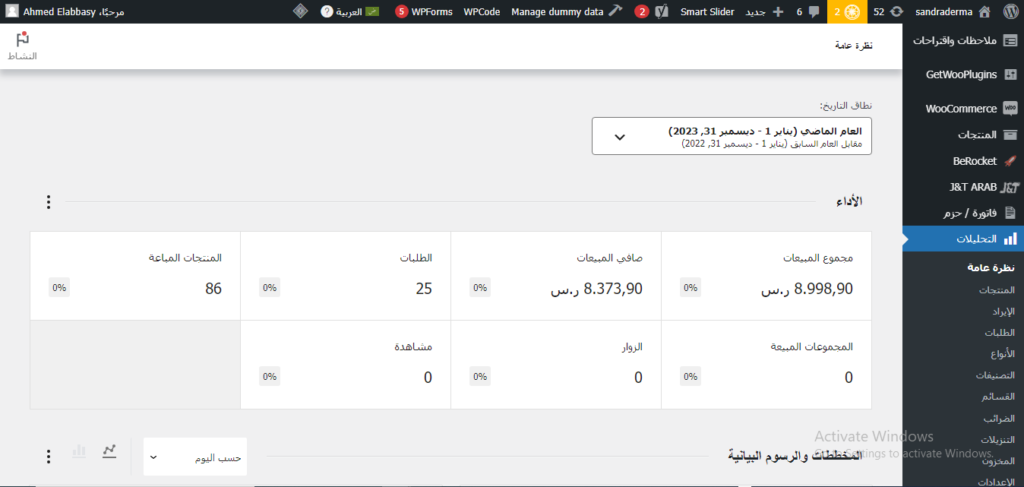Click the feedback notes sidebar icon
This screenshot has height=487, width=1024.
pos(1010,40)
